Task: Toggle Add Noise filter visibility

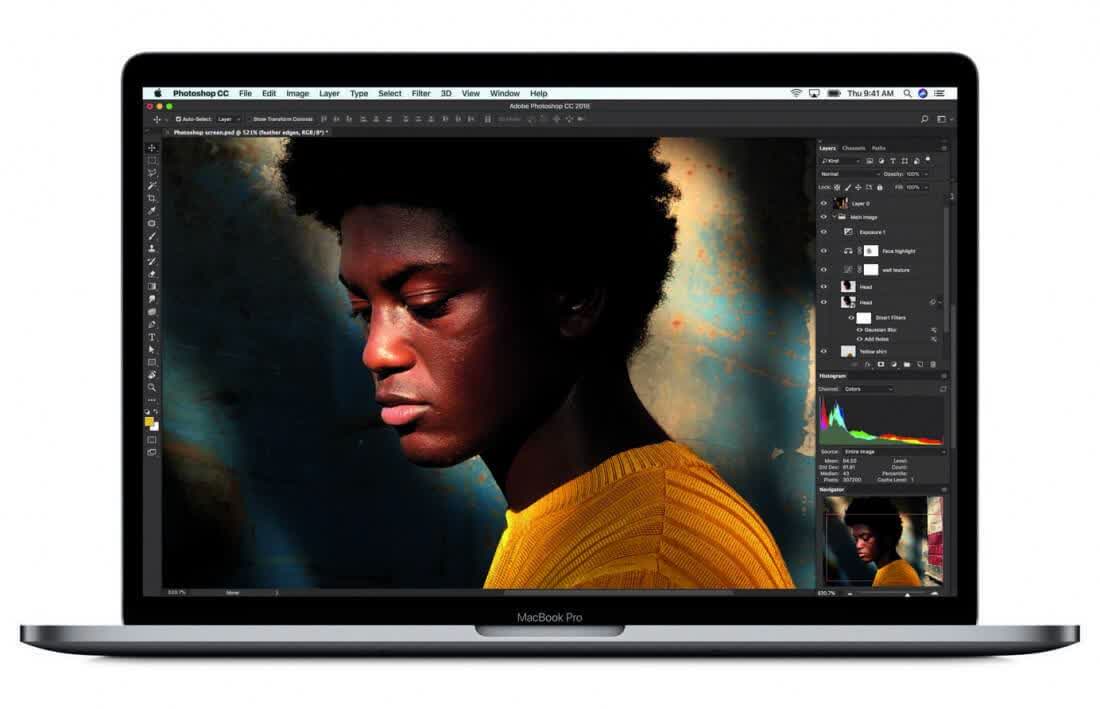Action: click(x=859, y=339)
